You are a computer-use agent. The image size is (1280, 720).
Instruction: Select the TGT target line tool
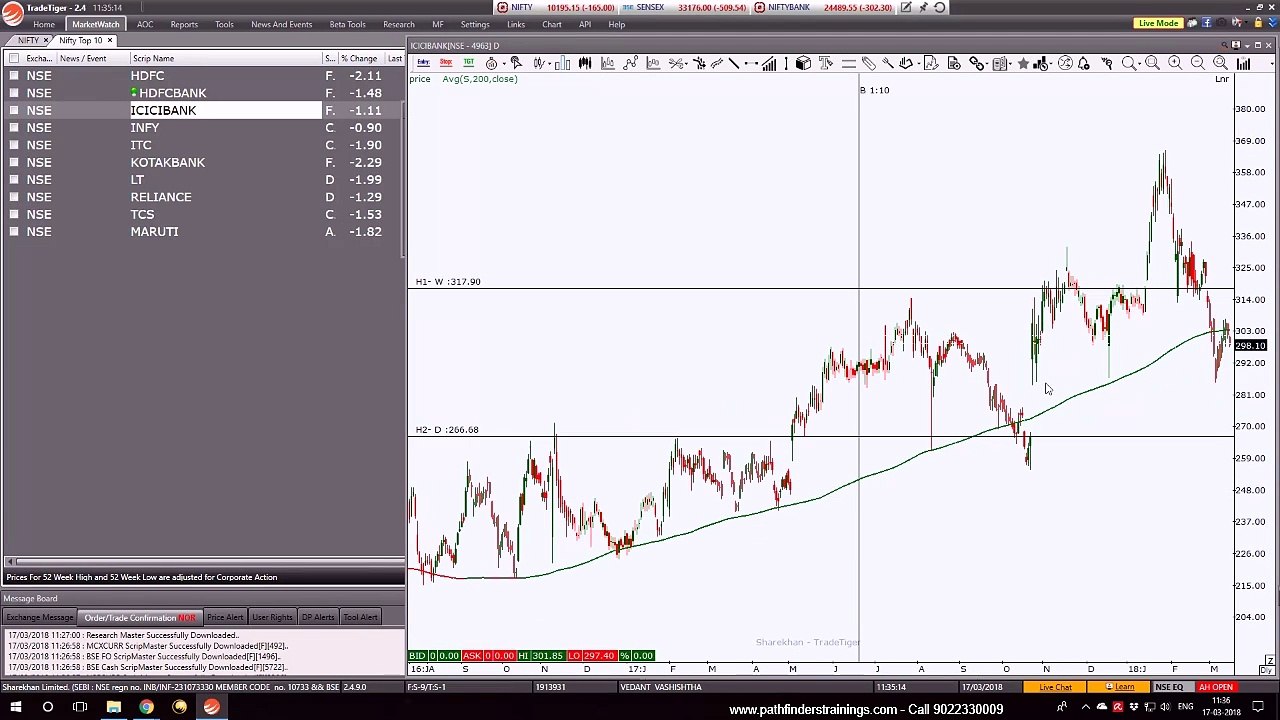click(468, 63)
